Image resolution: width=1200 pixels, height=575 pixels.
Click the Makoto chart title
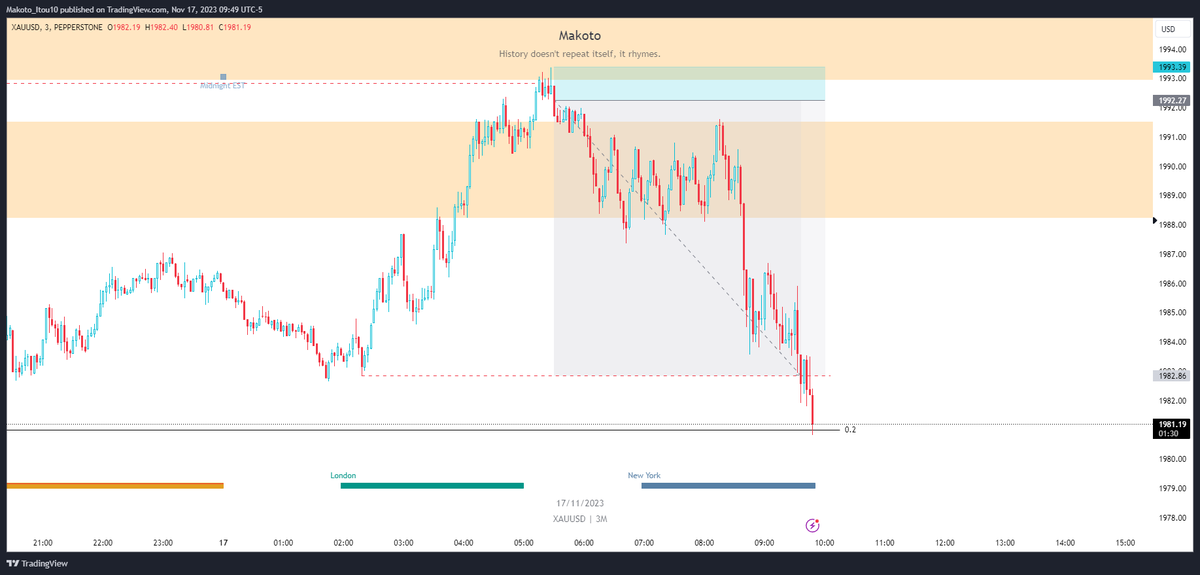580,35
